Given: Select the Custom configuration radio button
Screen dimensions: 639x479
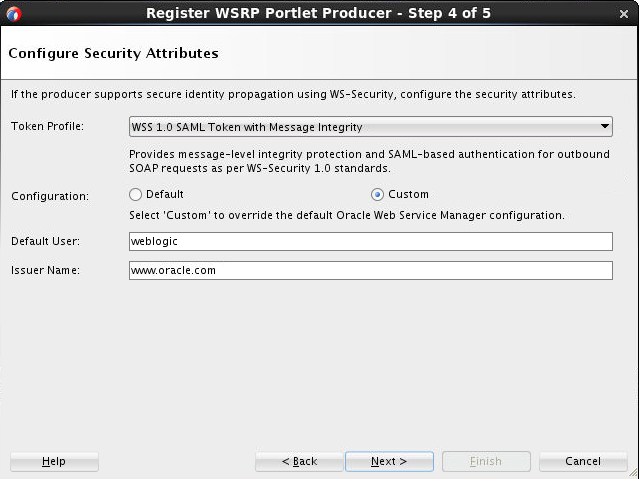Looking at the screenshot, I should point(377,195).
